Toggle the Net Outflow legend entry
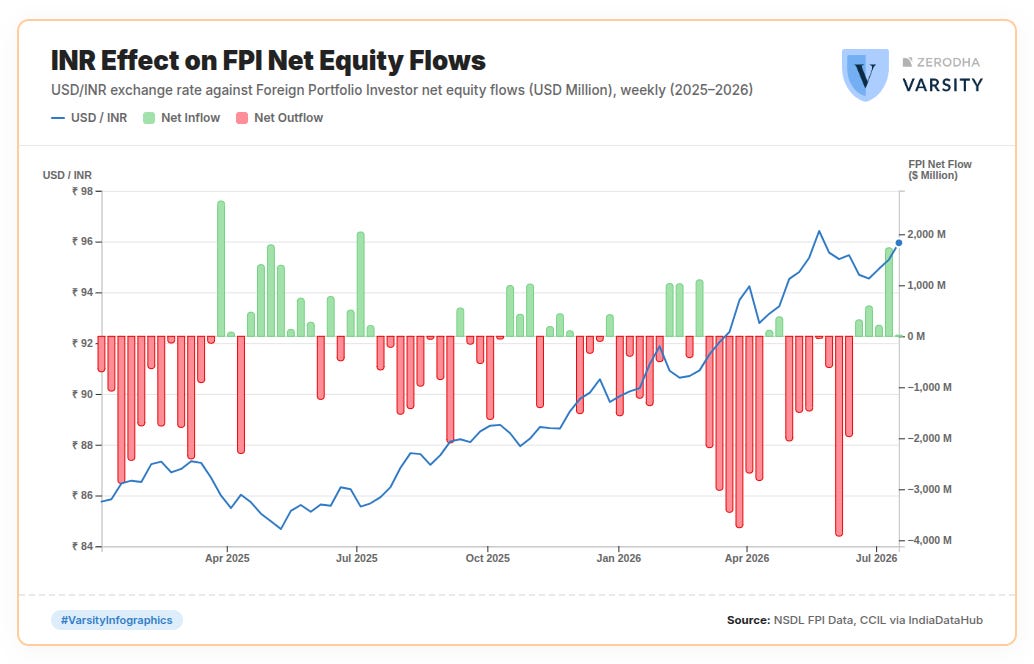The image size is (1034, 664). pyautogui.click(x=280, y=118)
